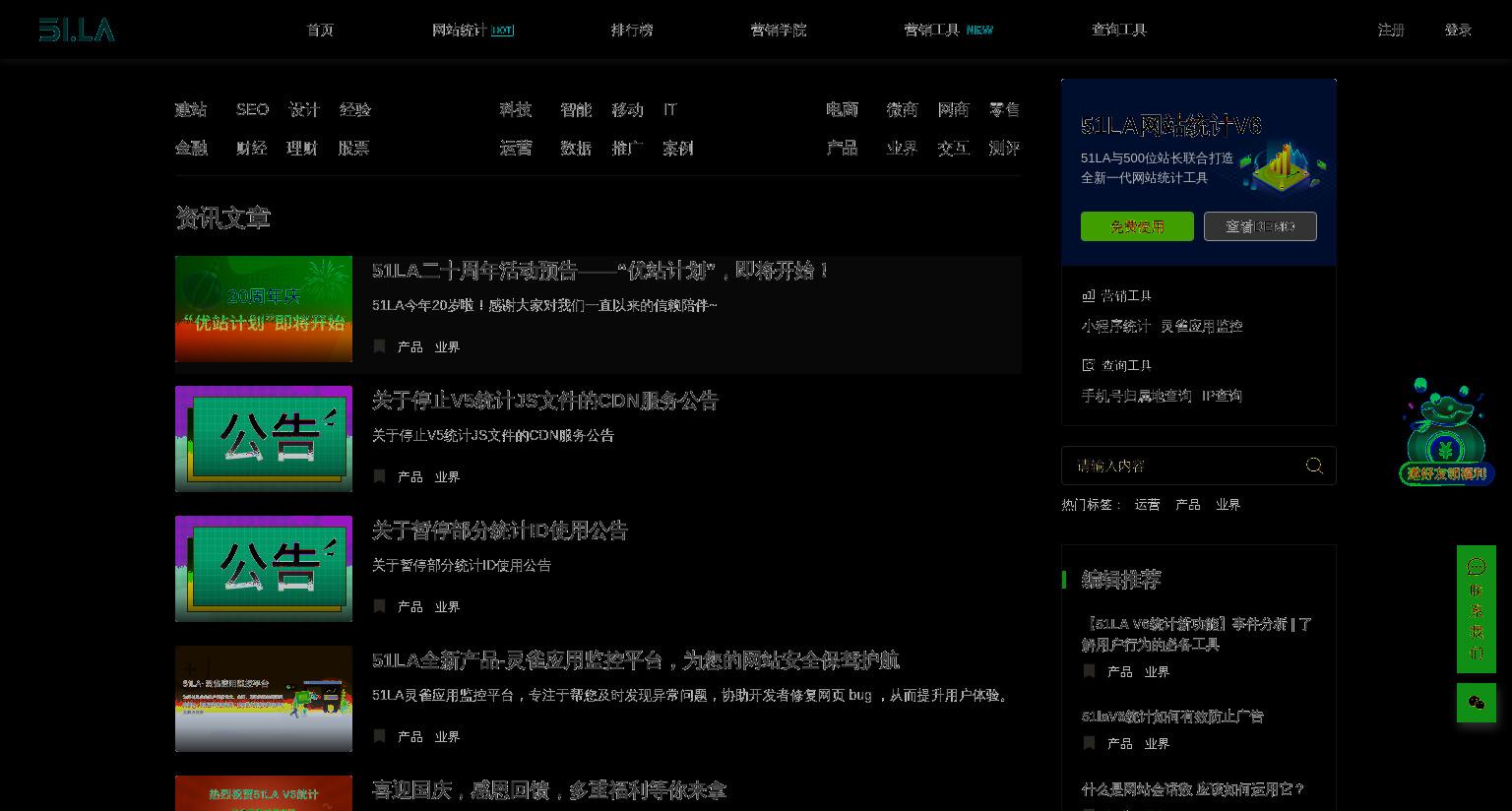
Task: Click the 营销工具 section icon in sidebar
Action: (x=1088, y=295)
